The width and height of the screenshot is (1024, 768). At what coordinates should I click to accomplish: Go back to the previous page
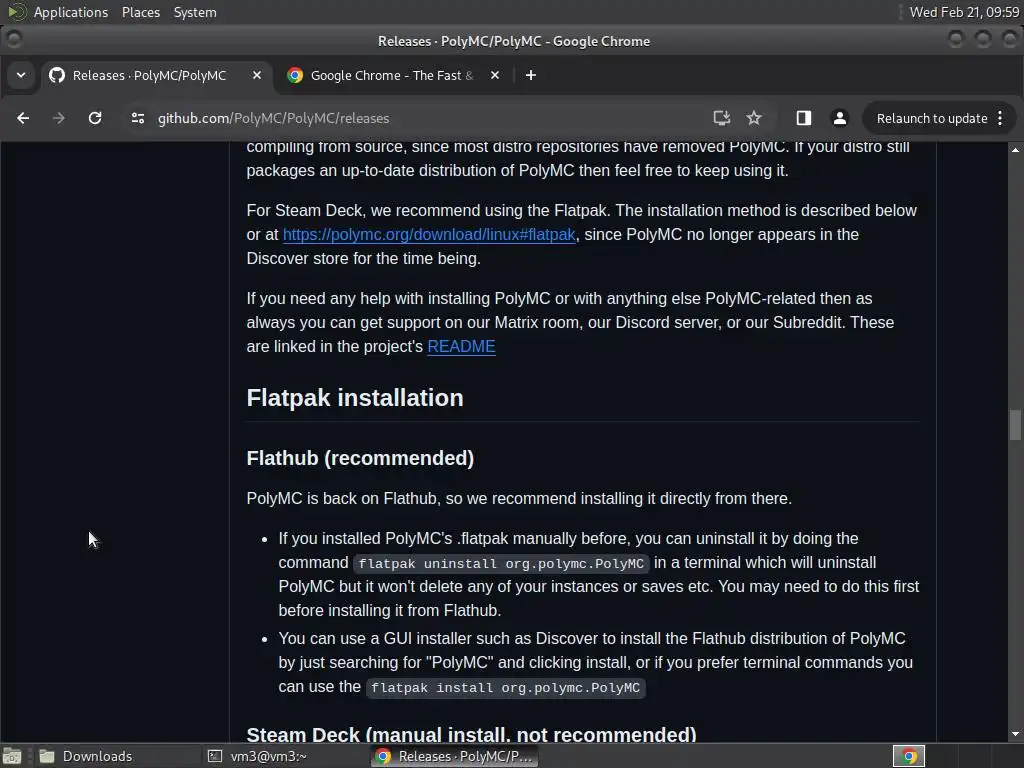[23, 118]
